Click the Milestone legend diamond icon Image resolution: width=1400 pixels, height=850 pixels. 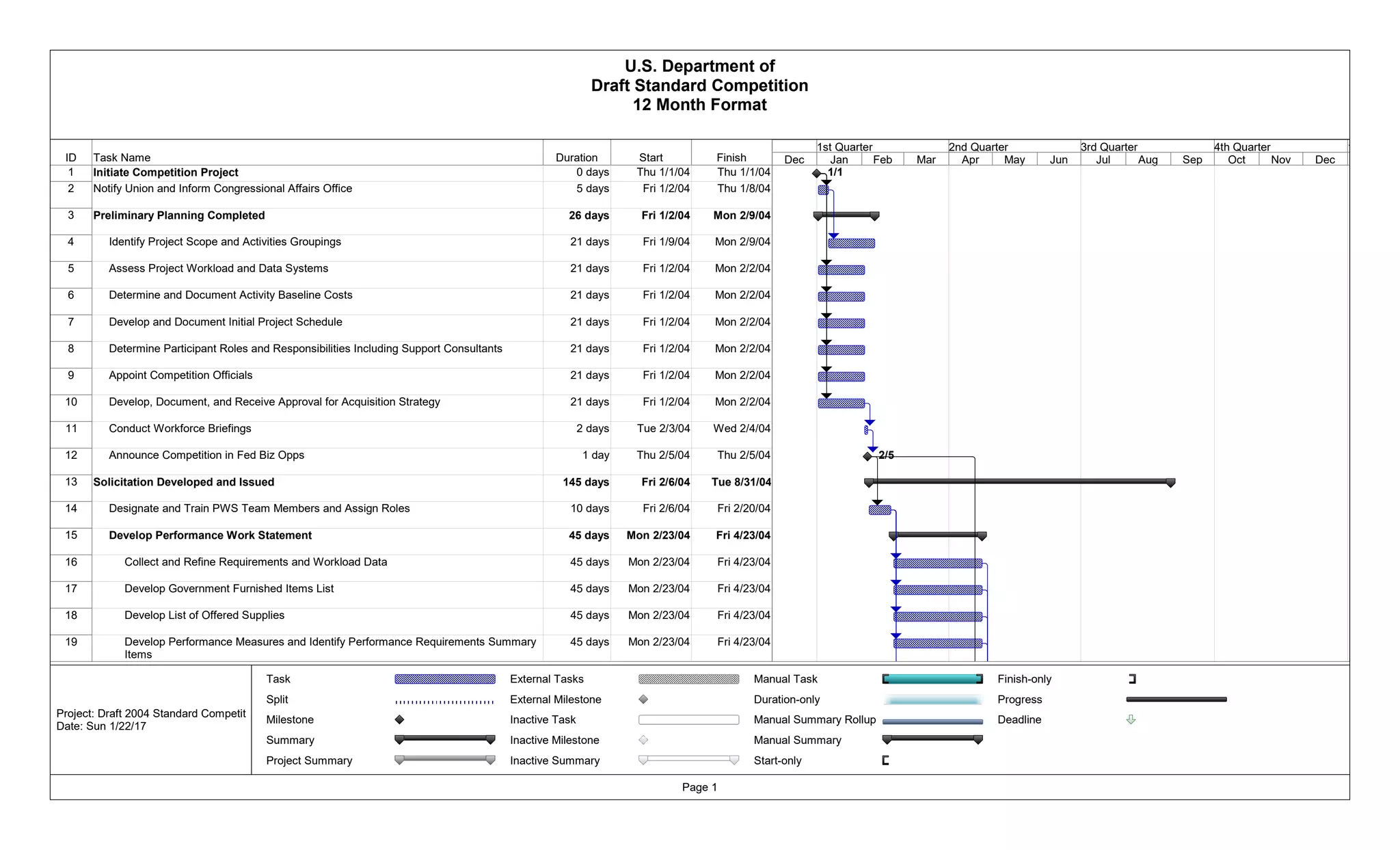400,719
